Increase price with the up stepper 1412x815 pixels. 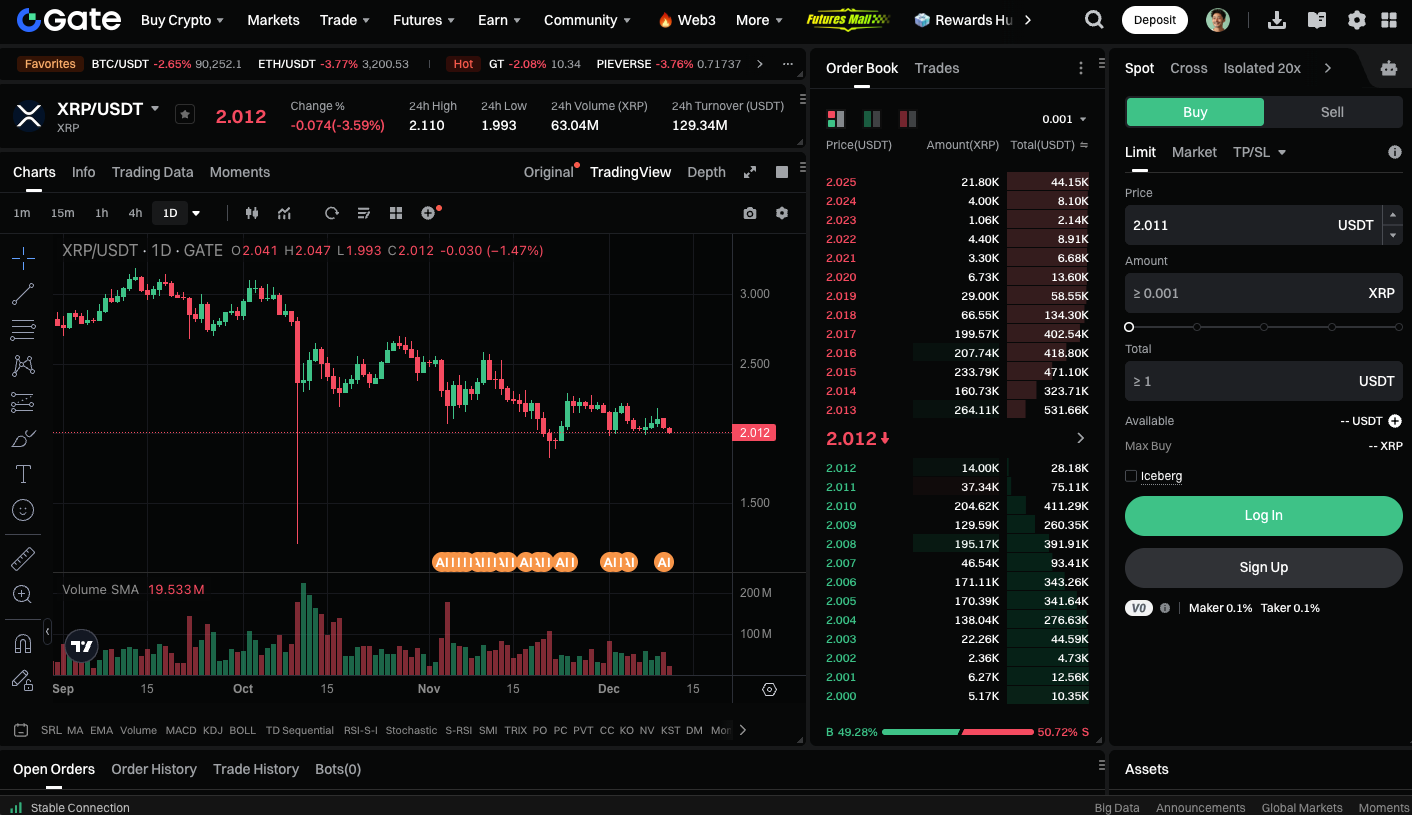pyautogui.click(x=1392, y=215)
